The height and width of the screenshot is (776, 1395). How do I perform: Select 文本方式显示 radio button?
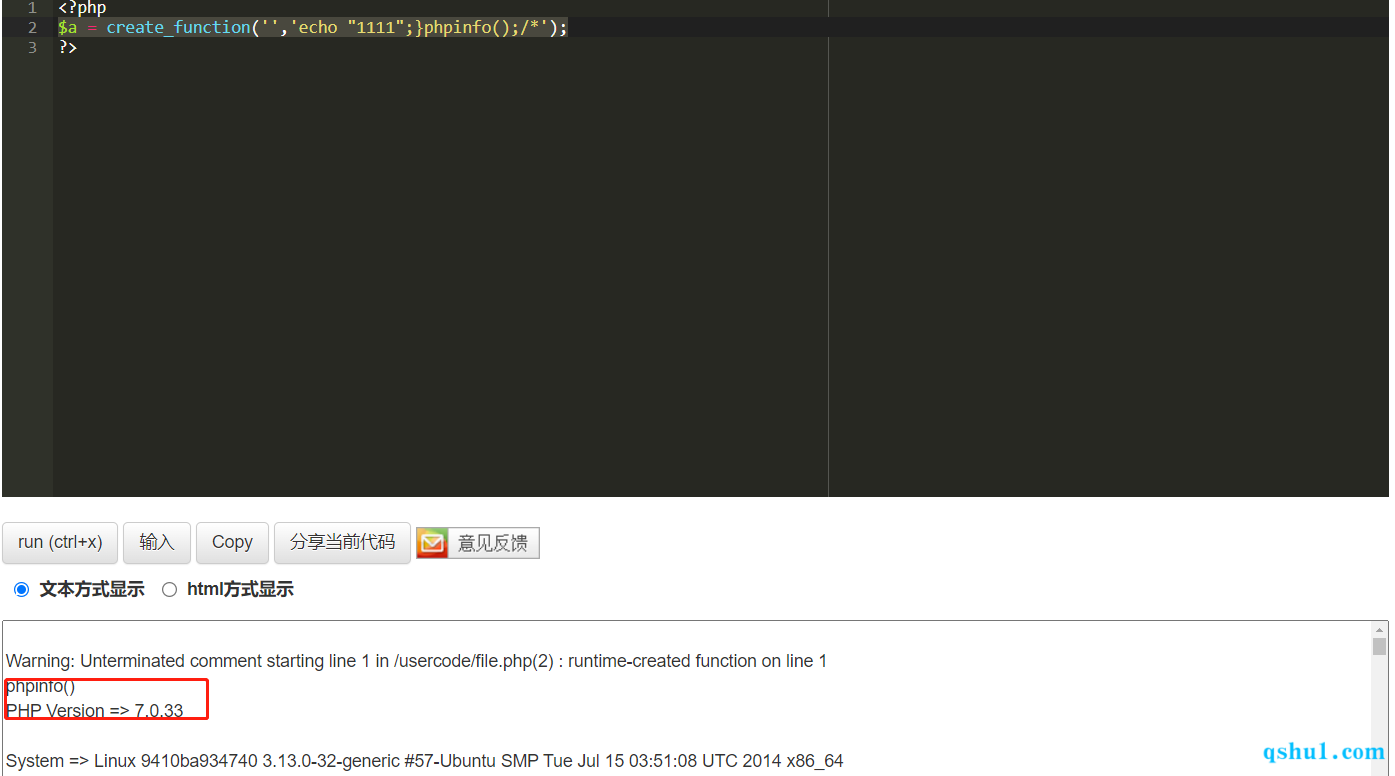[x=21, y=590]
